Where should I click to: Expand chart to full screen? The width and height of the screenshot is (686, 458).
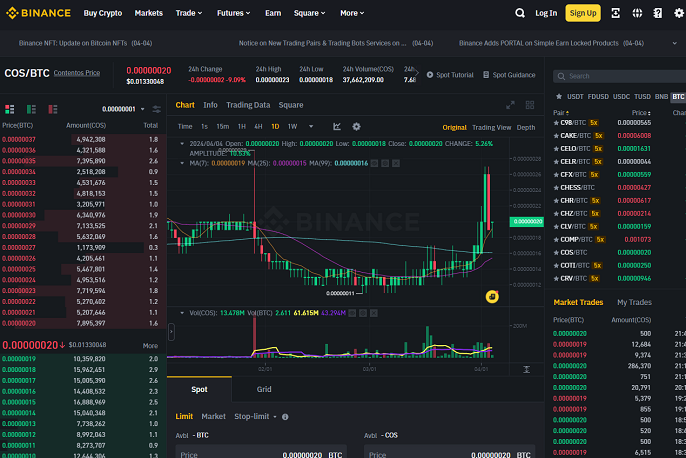[x=510, y=105]
